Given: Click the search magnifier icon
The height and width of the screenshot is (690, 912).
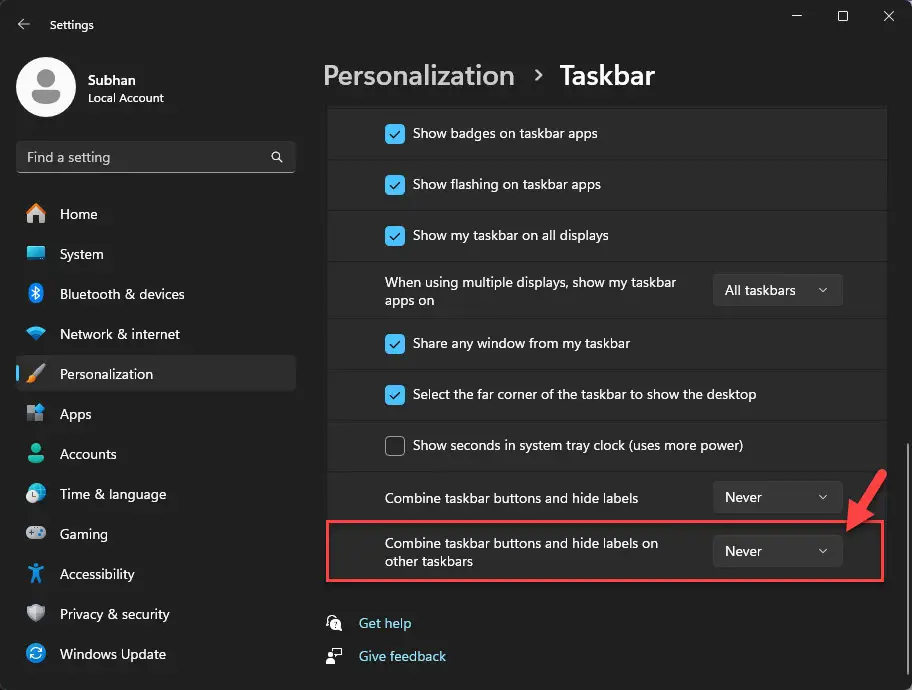Looking at the screenshot, I should point(277,157).
